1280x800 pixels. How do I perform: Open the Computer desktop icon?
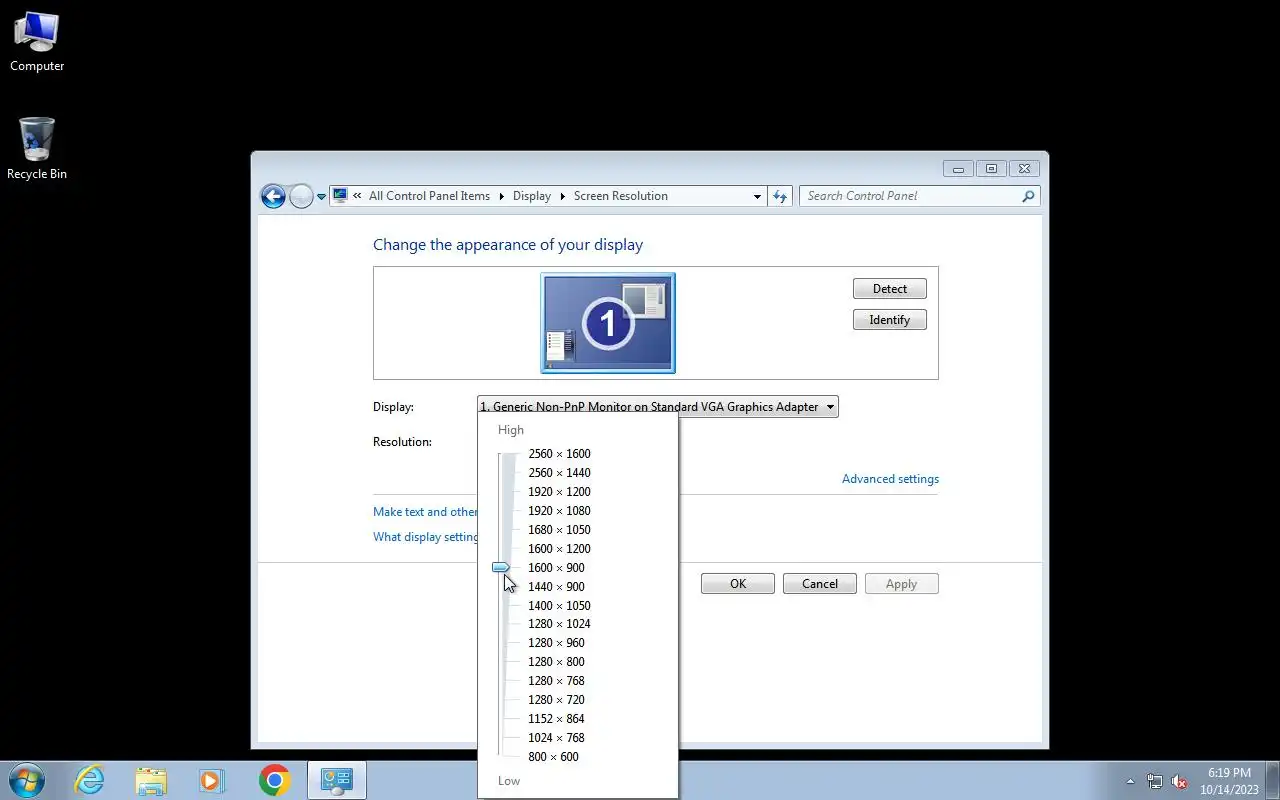[37, 42]
